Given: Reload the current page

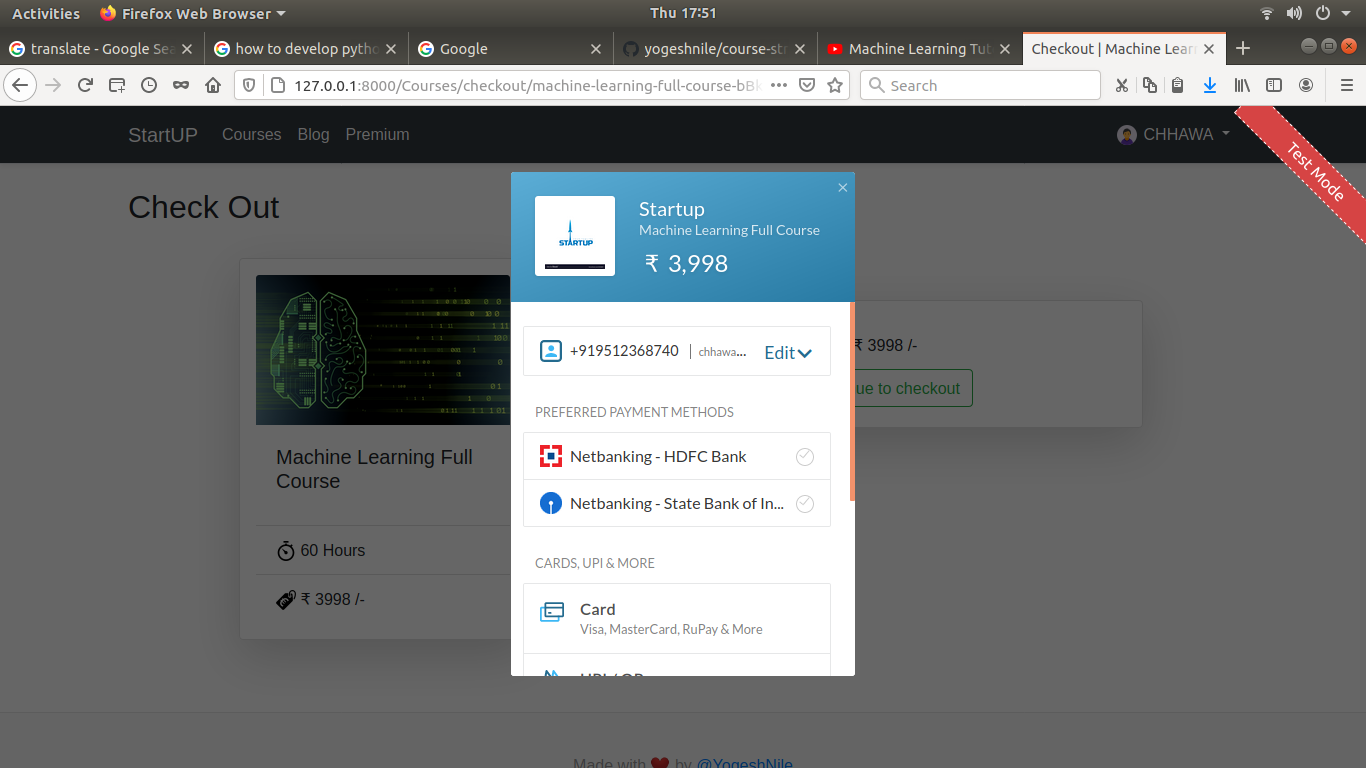Looking at the screenshot, I should [86, 85].
